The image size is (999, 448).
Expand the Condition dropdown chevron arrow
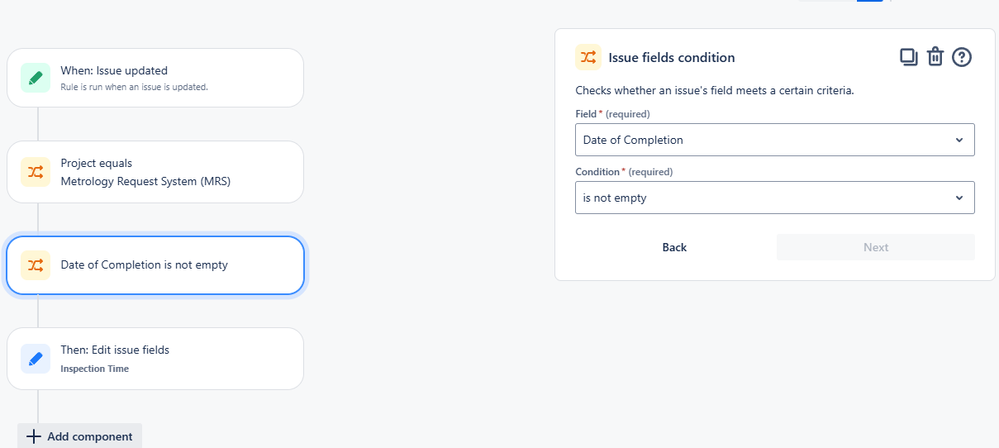tap(959, 198)
